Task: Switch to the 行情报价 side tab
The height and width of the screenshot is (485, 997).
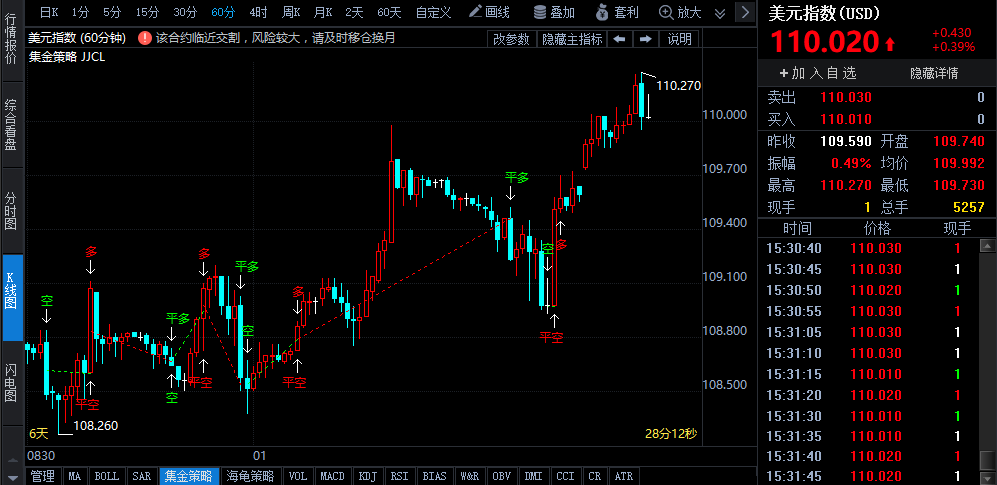Action: 11,40
